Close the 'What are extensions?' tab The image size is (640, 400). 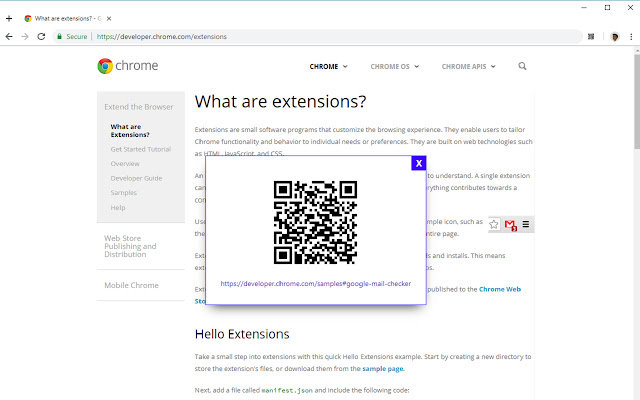(x=109, y=18)
